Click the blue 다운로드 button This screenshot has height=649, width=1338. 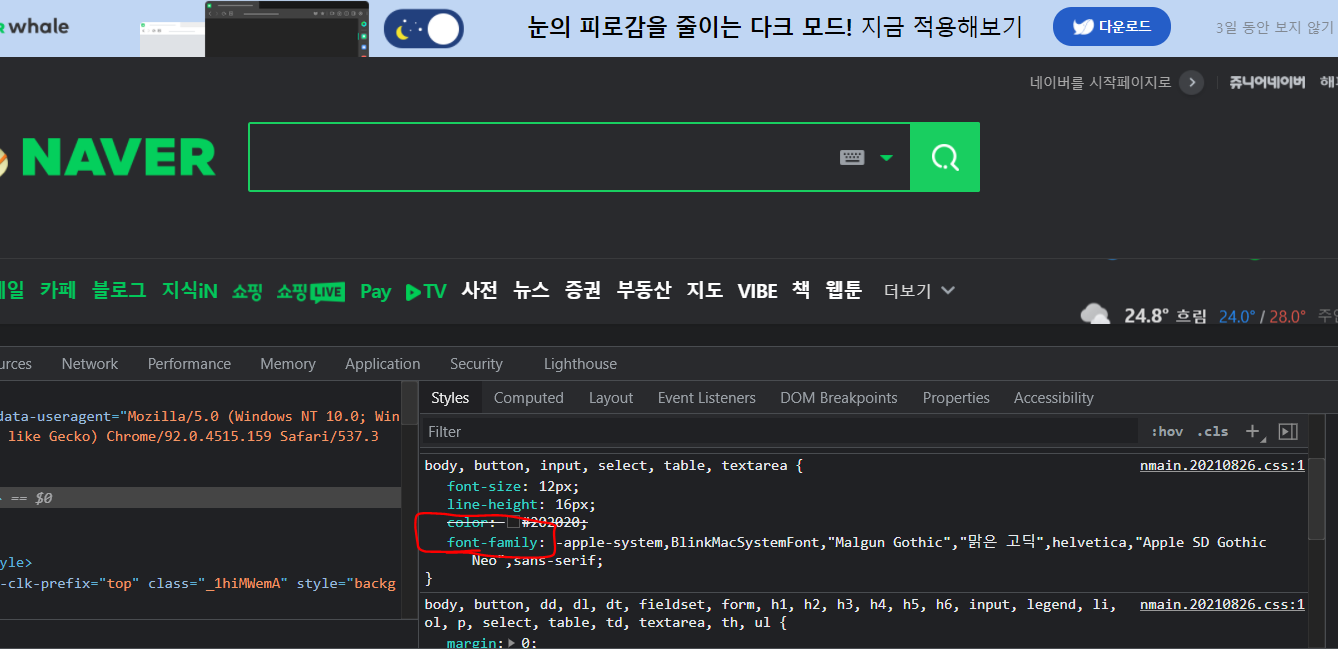click(x=1112, y=27)
